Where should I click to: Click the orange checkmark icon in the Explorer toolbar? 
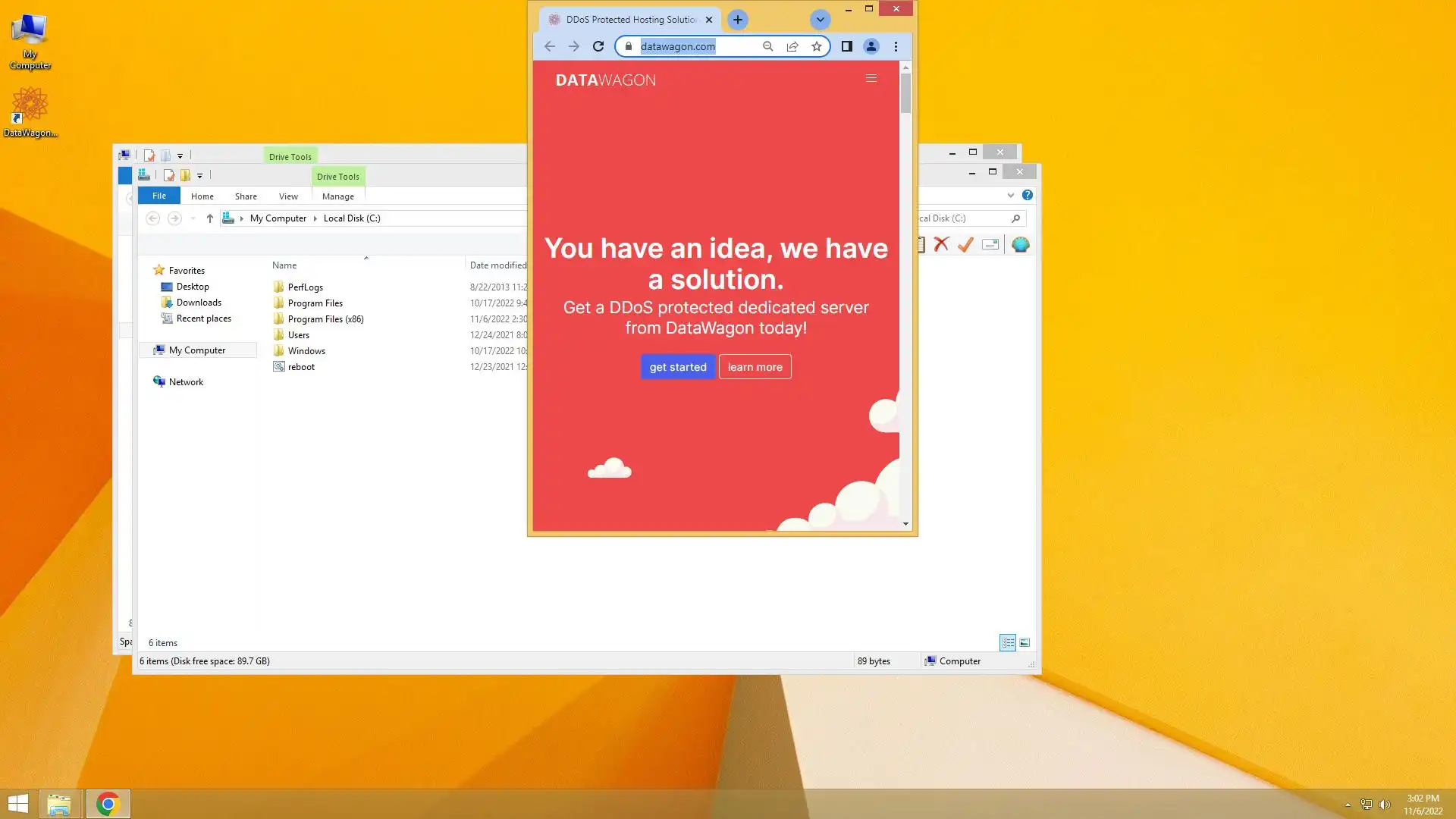pyautogui.click(x=965, y=244)
